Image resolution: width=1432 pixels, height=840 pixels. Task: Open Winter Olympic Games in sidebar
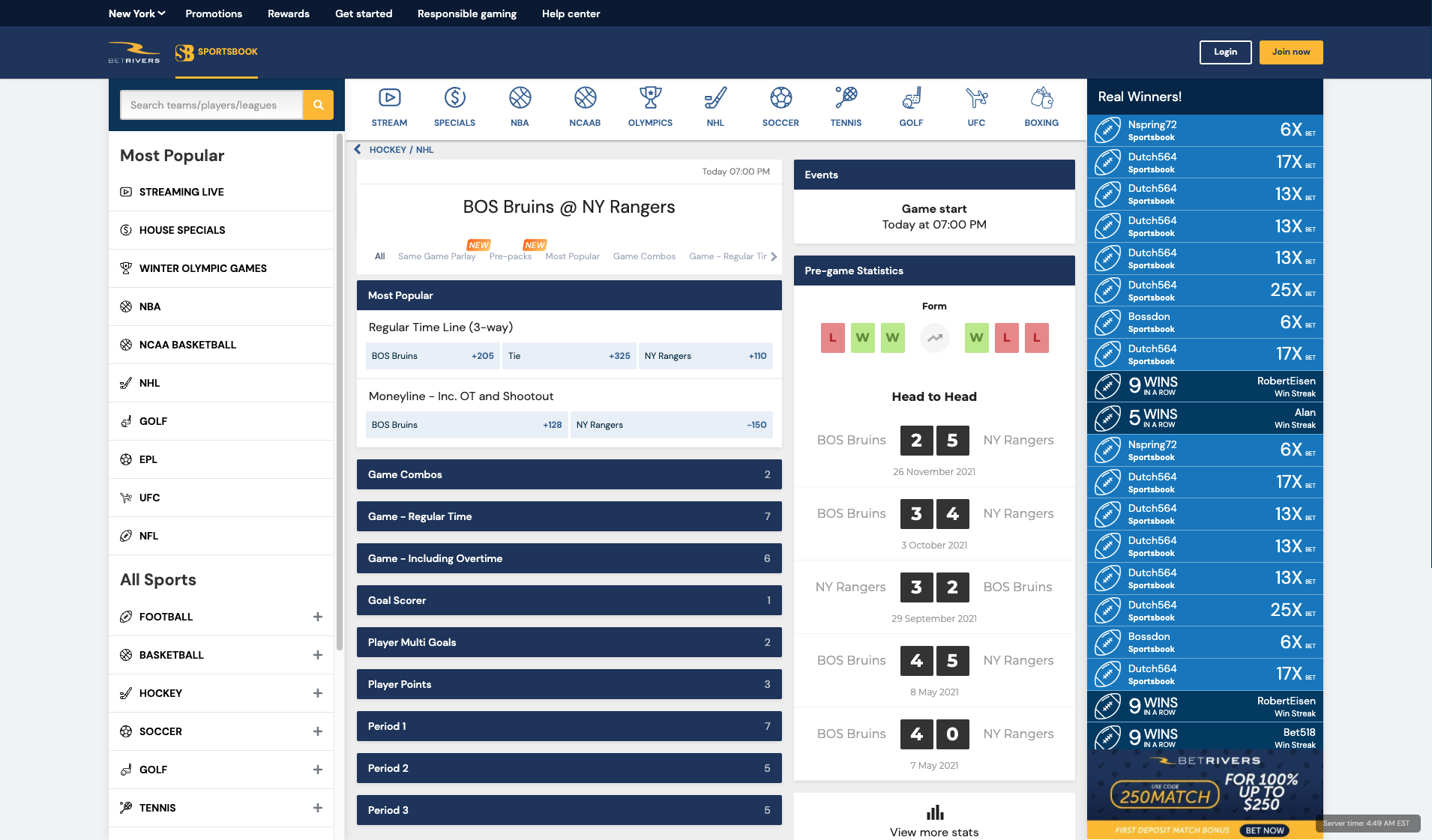[x=221, y=268]
